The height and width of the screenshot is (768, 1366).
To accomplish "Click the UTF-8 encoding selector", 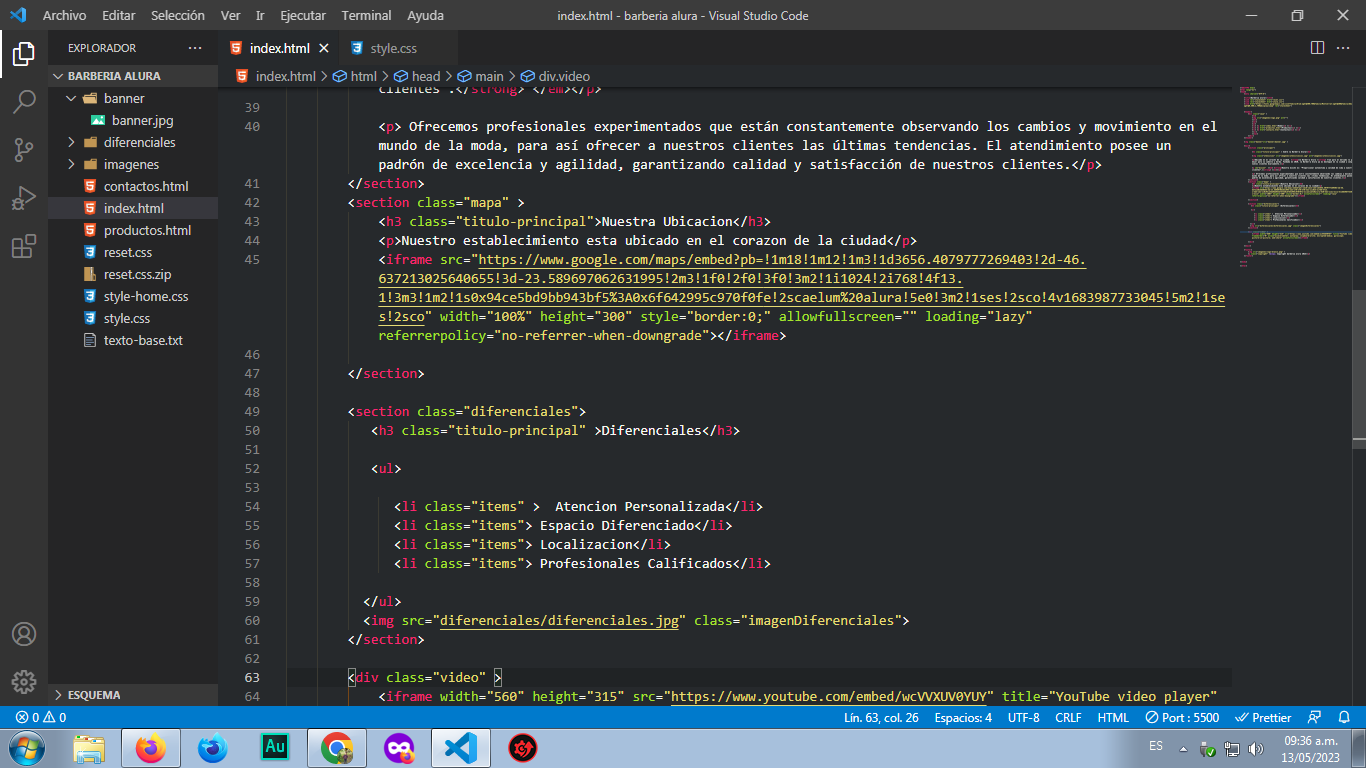I will (1023, 717).
